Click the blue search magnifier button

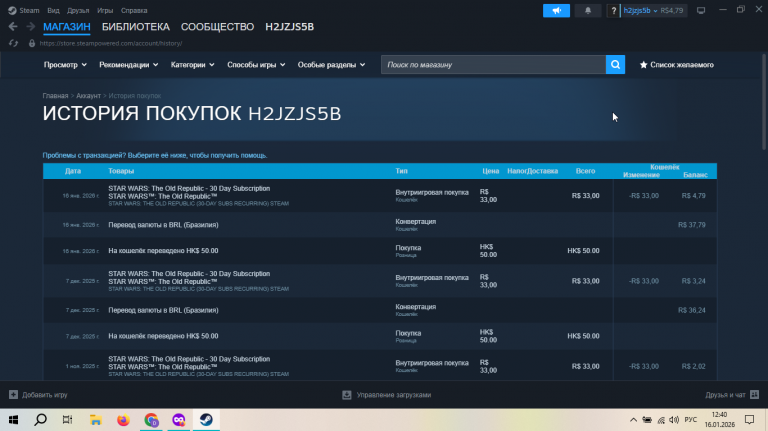click(x=615, y=65)
